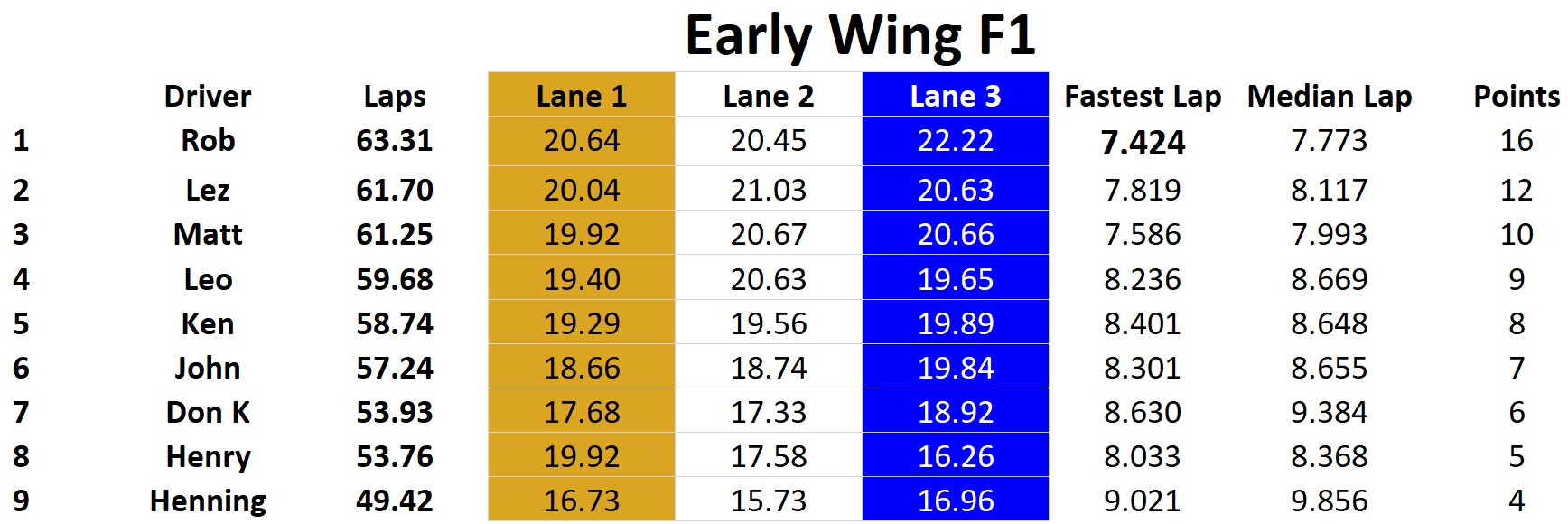Click the Lane 2 column header
The width and height of the screenshot is (1568, 524).
coord(769,97)
